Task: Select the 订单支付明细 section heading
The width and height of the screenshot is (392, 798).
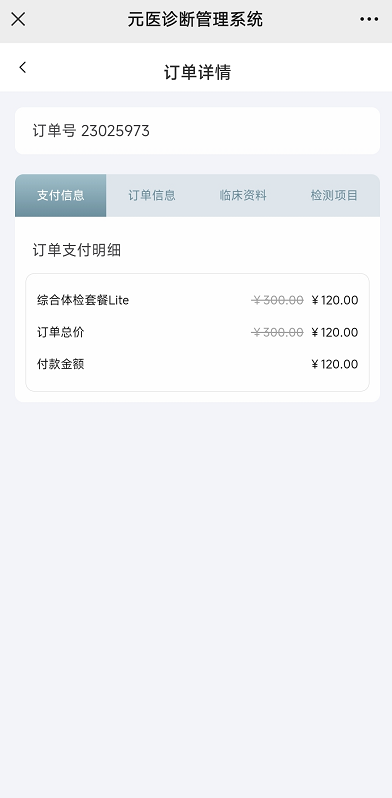Action: coord(77,250)
